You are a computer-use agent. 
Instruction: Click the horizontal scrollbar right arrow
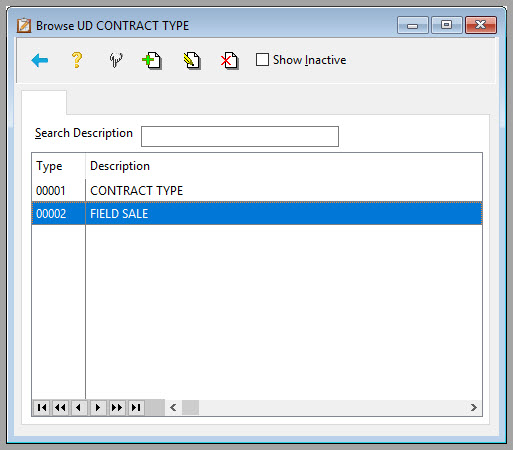pyautogui.click(x=474, y=408)
